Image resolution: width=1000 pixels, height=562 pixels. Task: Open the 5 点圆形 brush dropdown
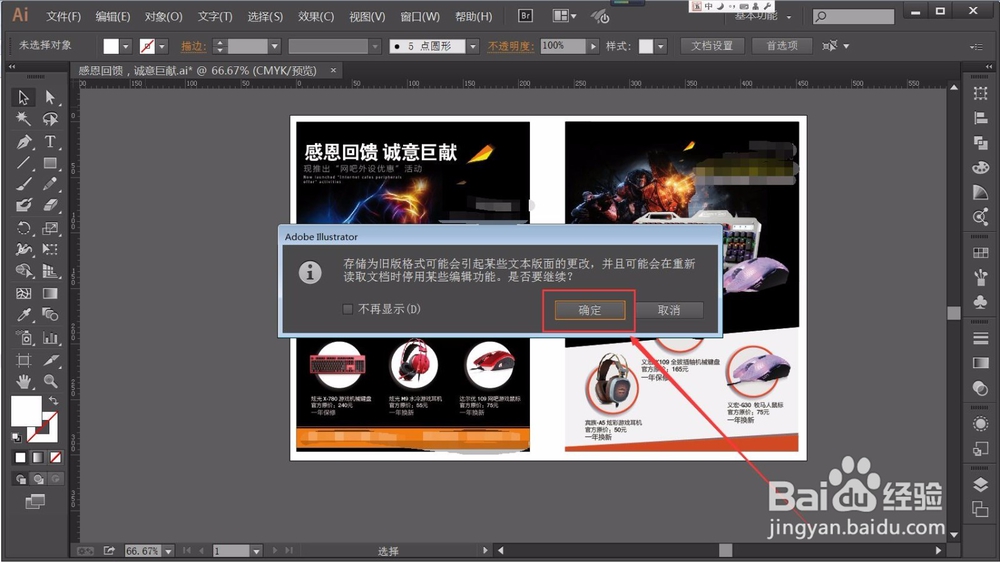click(x=473, y=46)
